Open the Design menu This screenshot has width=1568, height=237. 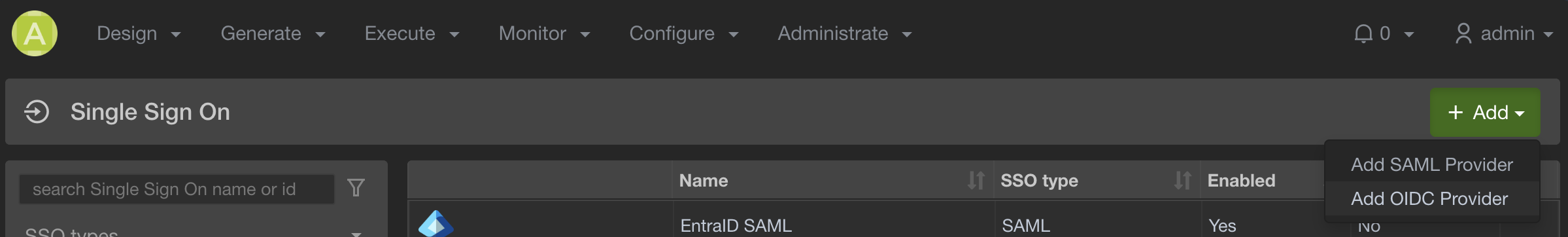pos(139,33)
